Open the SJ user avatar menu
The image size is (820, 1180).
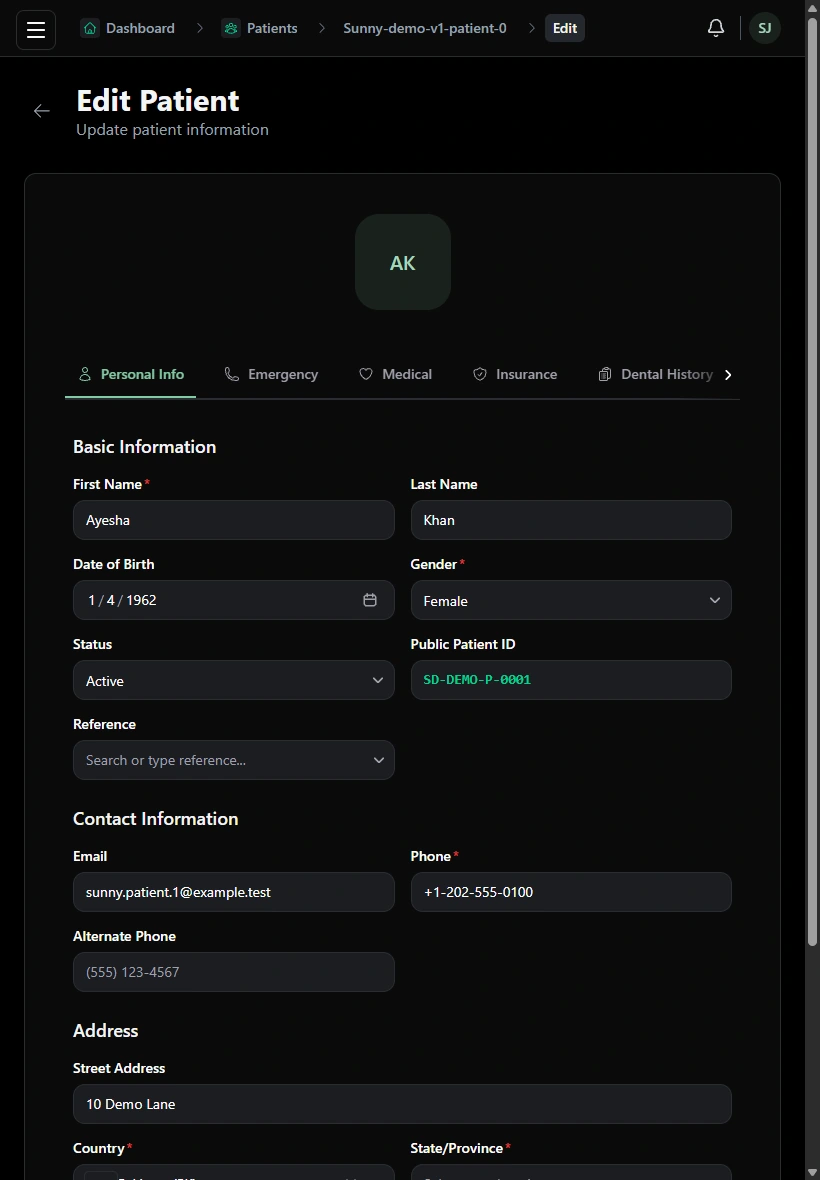(x=764, y=29)
